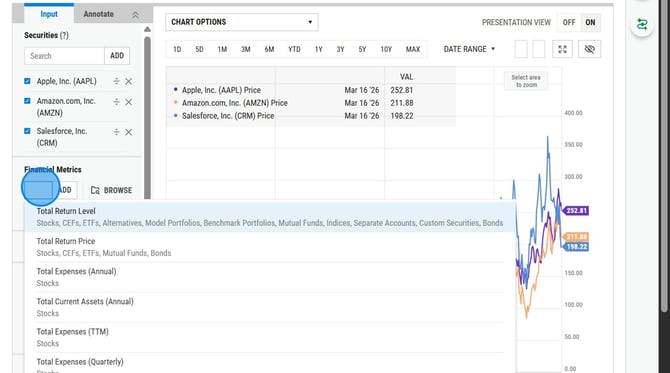
Task: Open the DATE RANGE dropdown
Action: pos(469,49)
